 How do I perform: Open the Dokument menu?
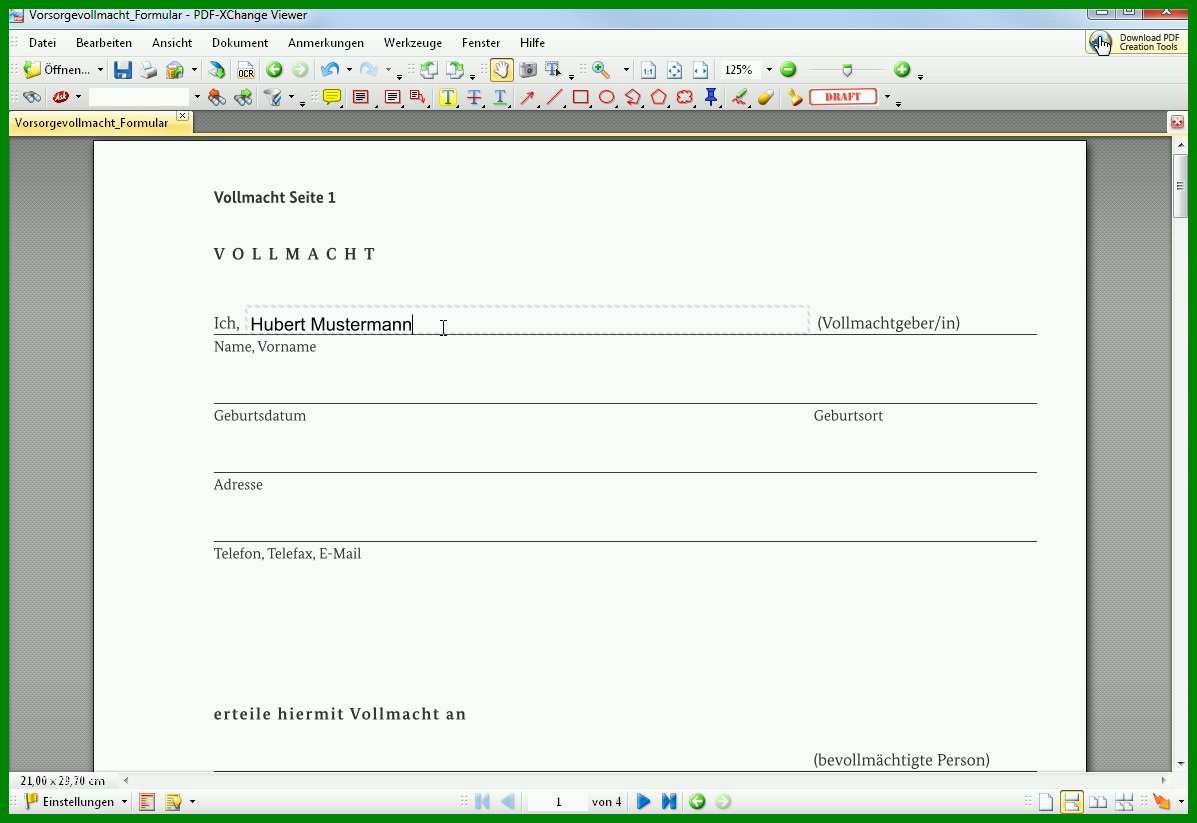point(240,43)
